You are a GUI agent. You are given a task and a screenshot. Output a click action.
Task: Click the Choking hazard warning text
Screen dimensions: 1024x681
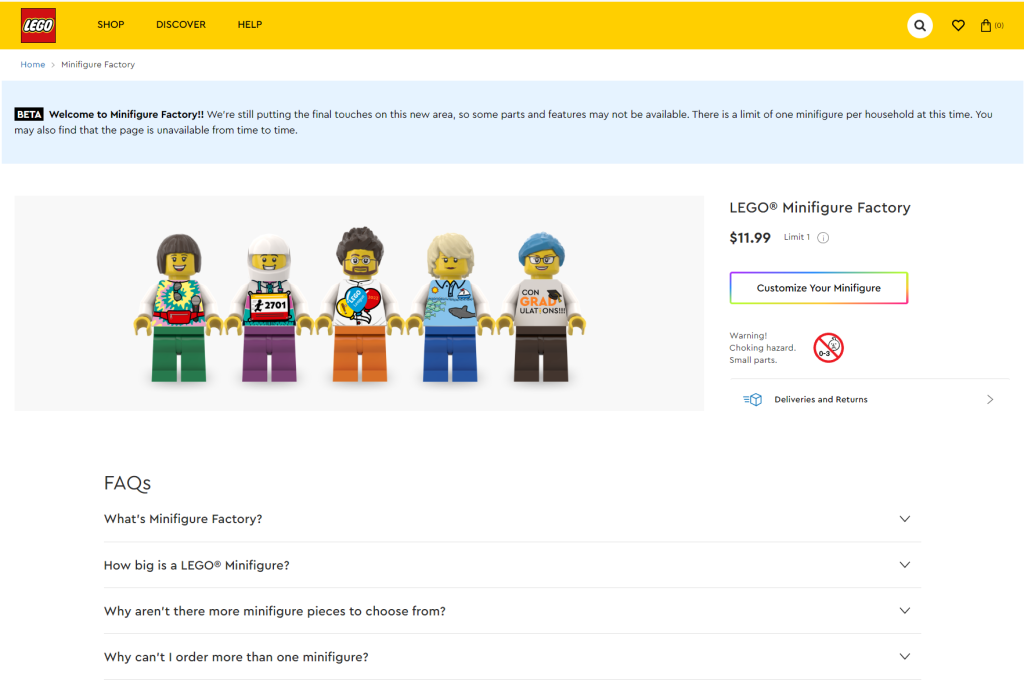[x=762, y=347]
